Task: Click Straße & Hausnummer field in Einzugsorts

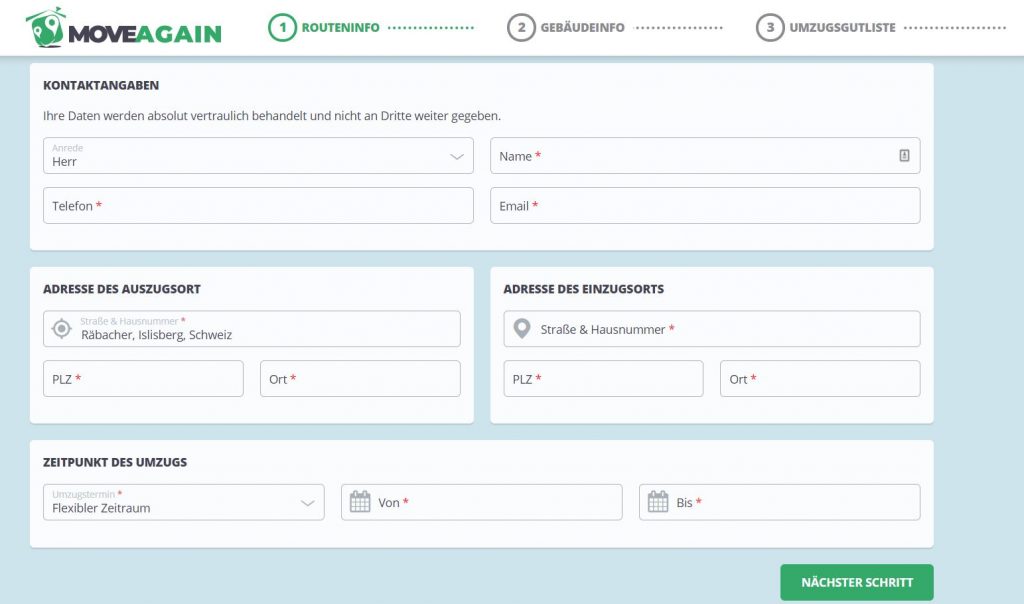Action: click(712, 328)
